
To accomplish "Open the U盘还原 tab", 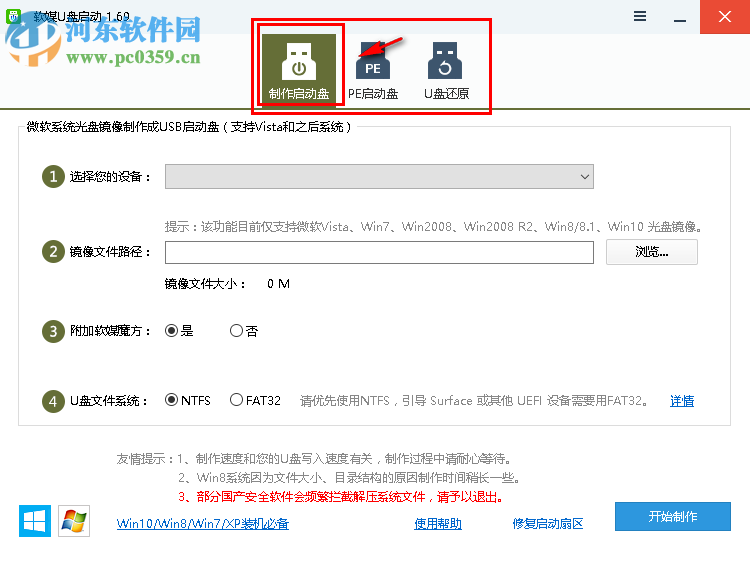I will [x=446, y=71].
